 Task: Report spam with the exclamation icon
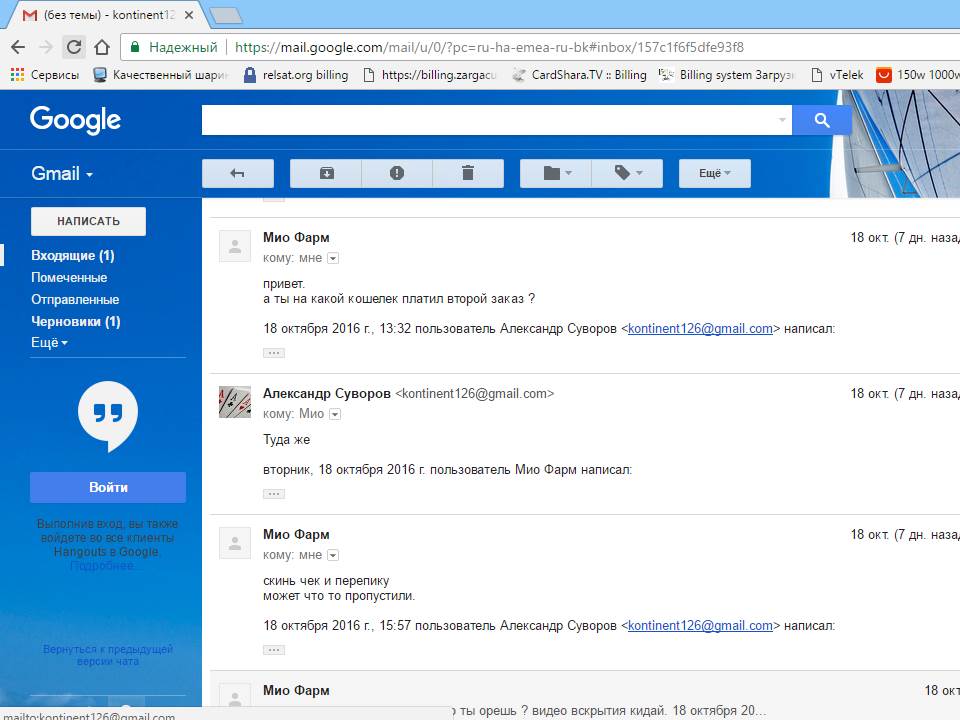397,173
